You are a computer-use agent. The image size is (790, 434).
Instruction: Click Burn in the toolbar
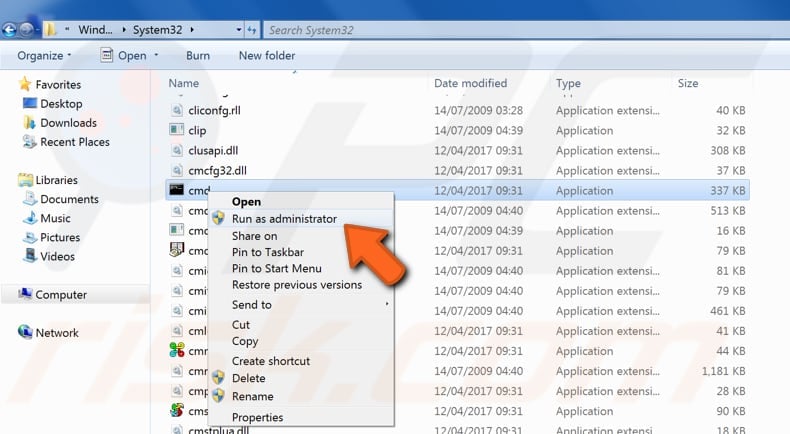point(198,55)
